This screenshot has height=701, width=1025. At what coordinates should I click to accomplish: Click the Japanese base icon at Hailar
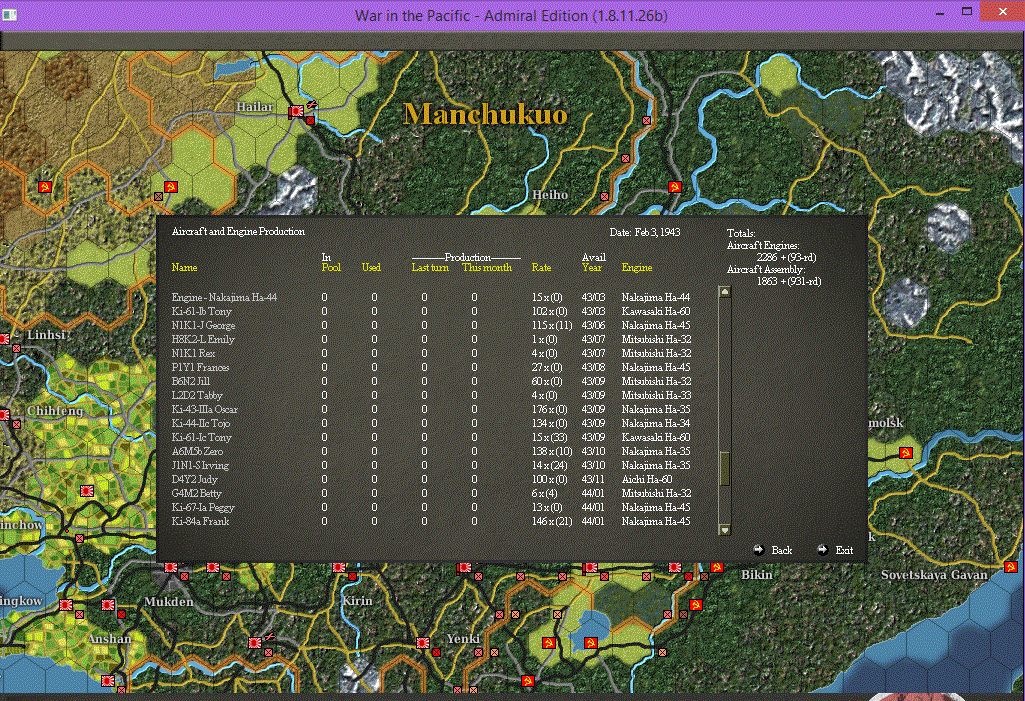(x=296, y=112)
